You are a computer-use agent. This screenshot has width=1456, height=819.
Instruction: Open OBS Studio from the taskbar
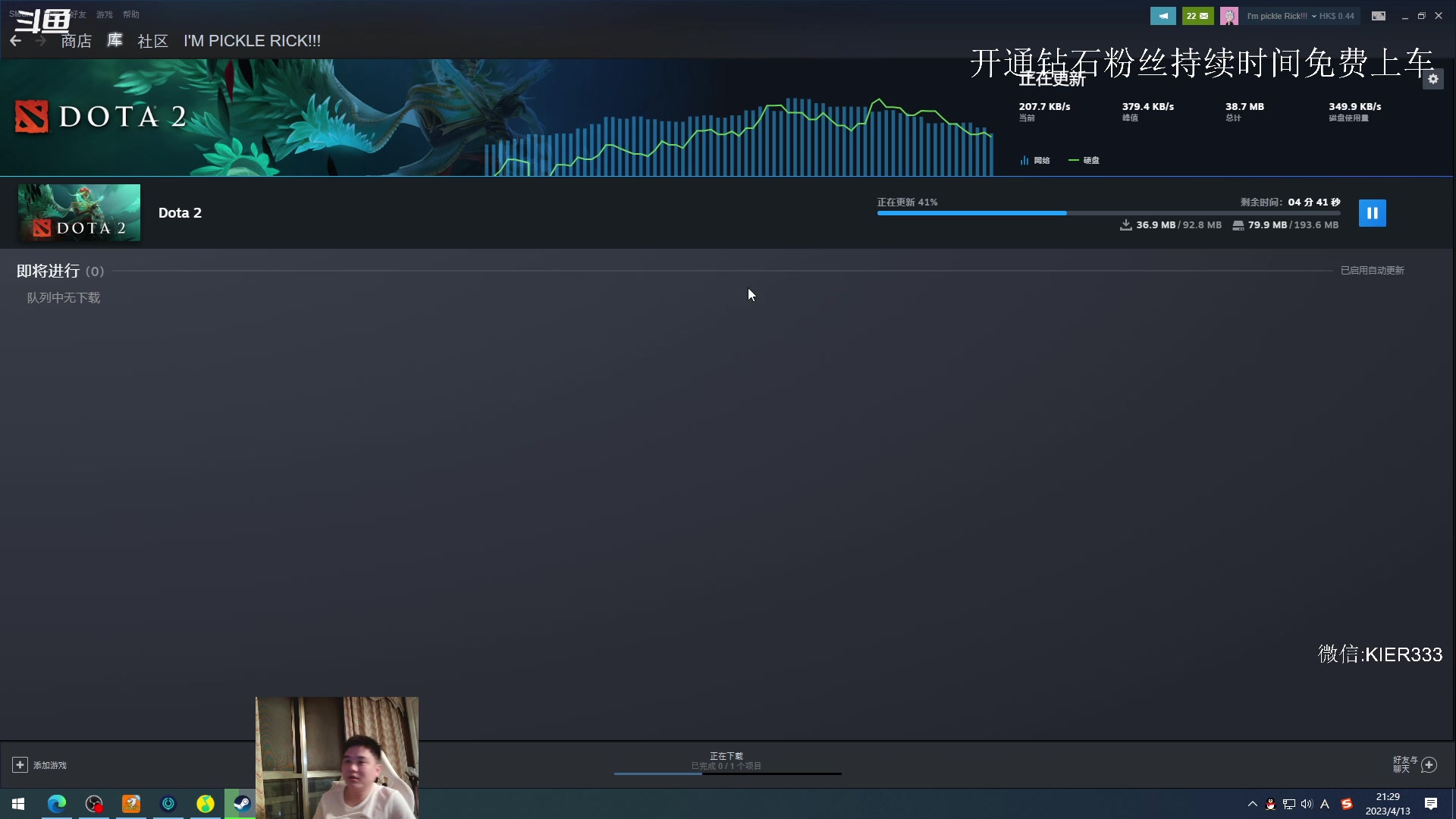[x=93, y=804]
